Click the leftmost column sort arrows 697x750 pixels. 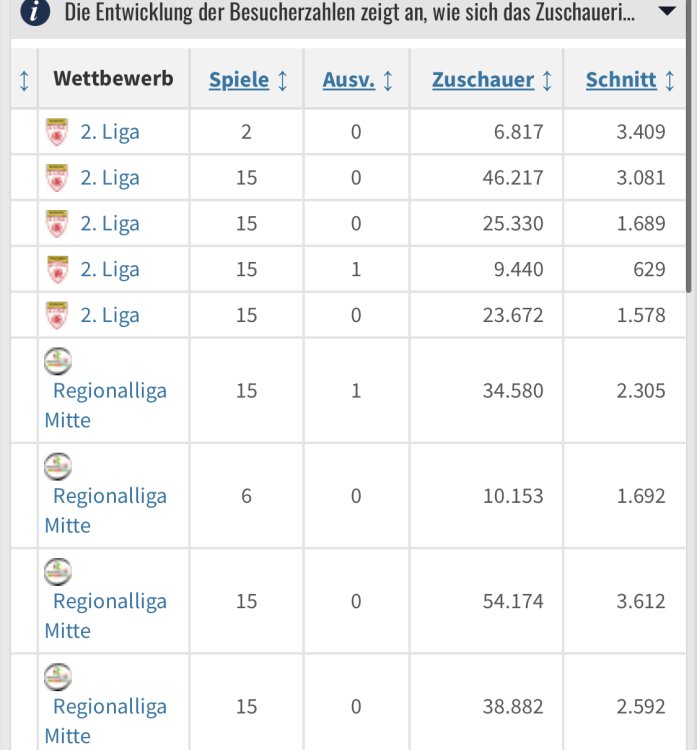pos(24,80)
